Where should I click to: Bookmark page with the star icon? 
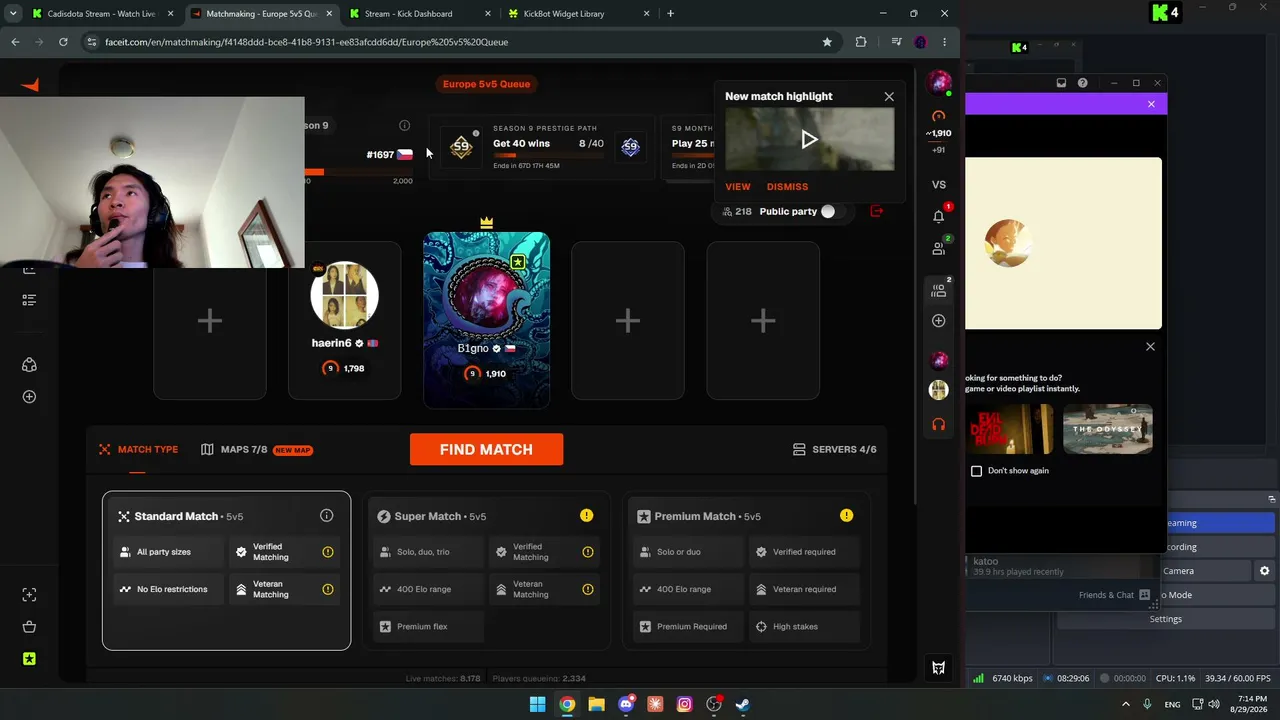pyautogui.click(x=827, y=42)
